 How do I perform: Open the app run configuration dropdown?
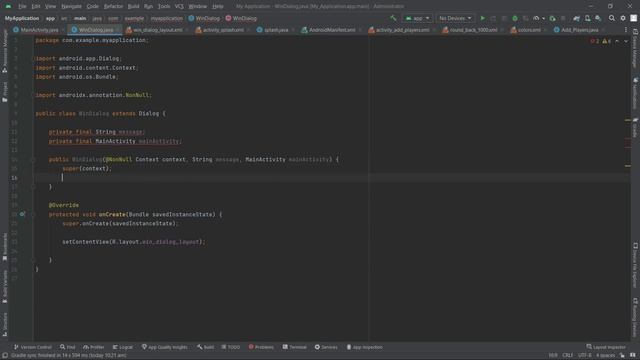[x=417, y=18]
